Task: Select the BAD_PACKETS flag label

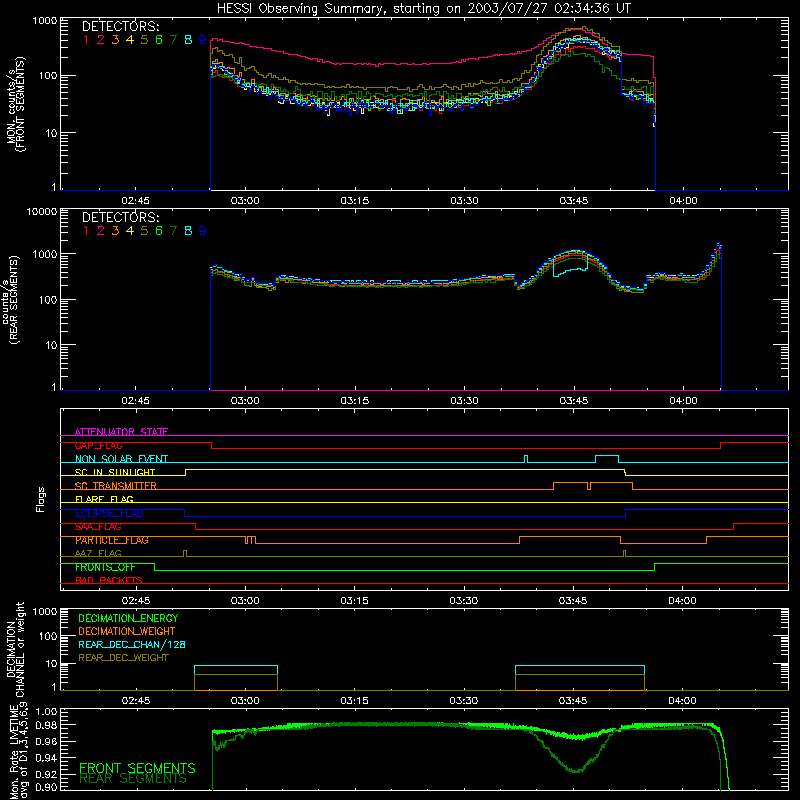Action: click(109, 581)
